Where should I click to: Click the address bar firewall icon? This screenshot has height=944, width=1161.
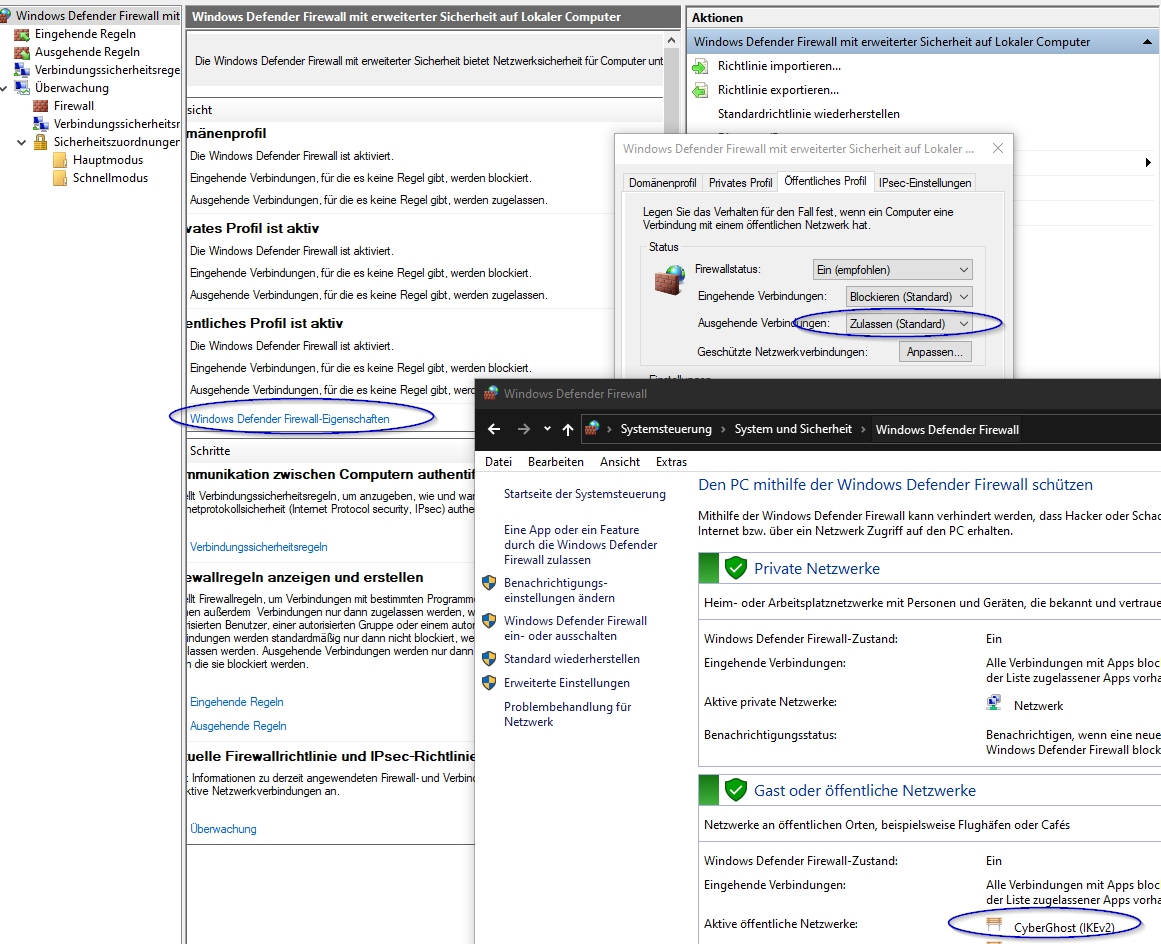point(592,429)
